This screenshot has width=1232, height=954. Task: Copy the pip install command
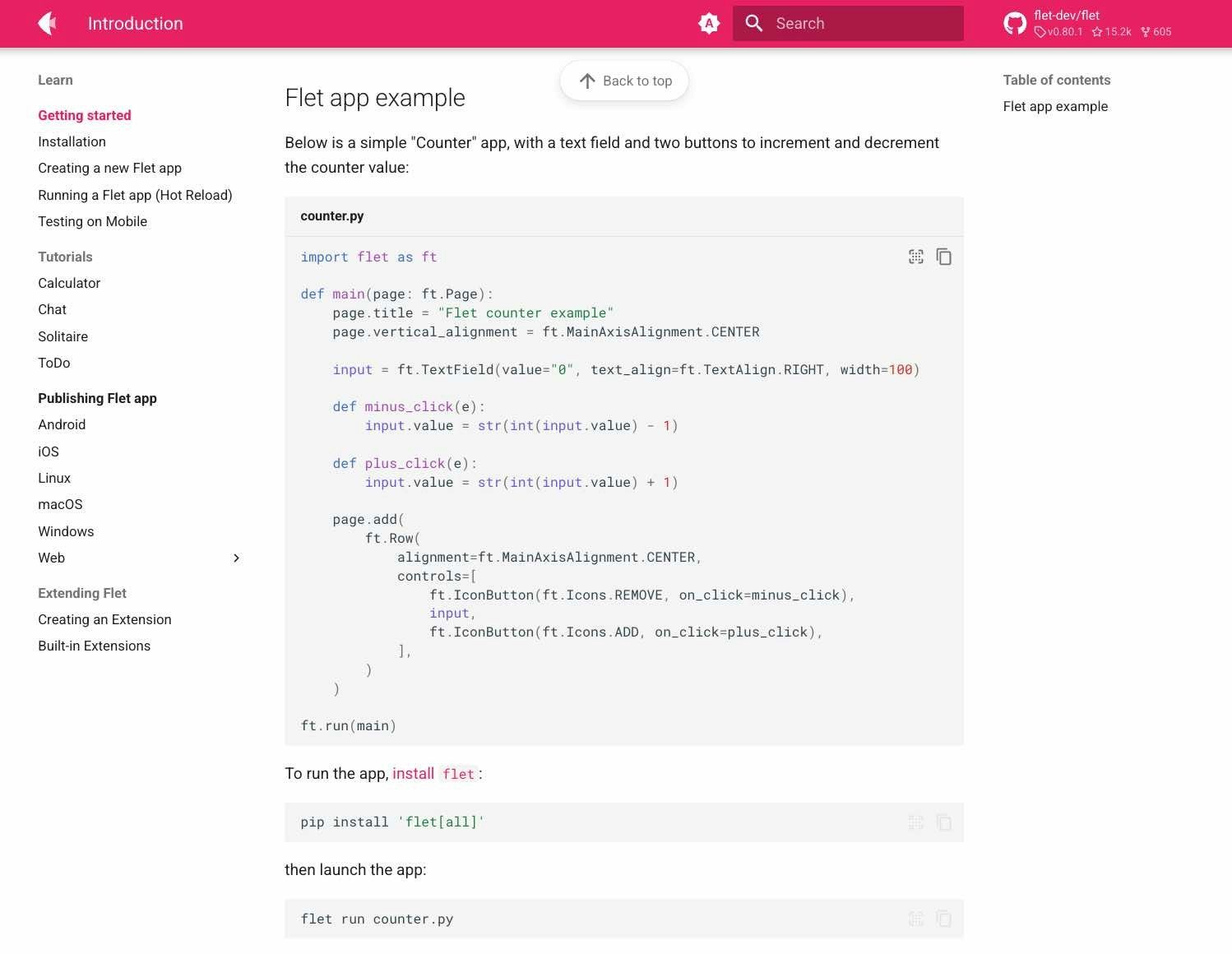pyautogui.click(x=944, y=822)
